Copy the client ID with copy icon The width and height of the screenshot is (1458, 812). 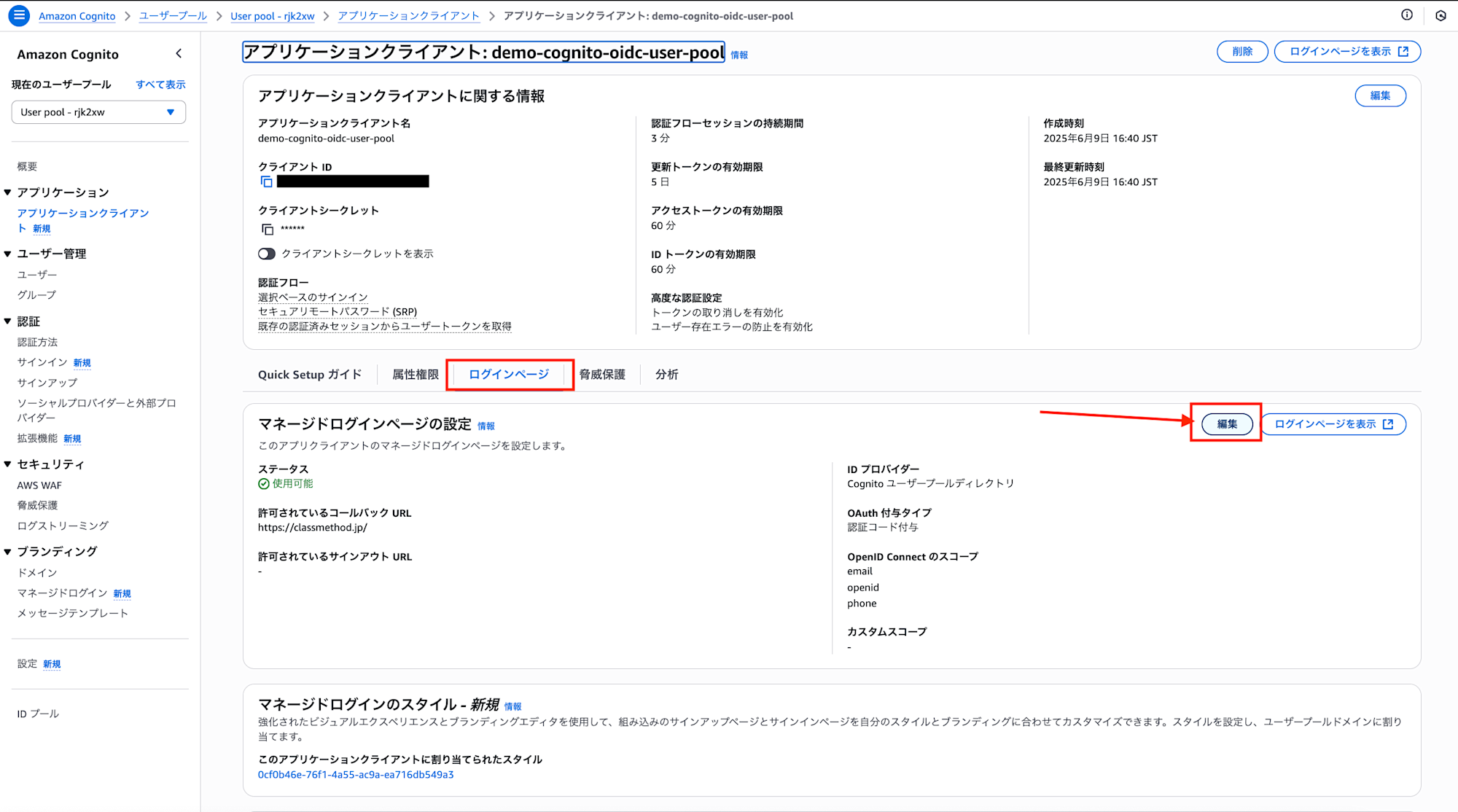click(267, 181)
